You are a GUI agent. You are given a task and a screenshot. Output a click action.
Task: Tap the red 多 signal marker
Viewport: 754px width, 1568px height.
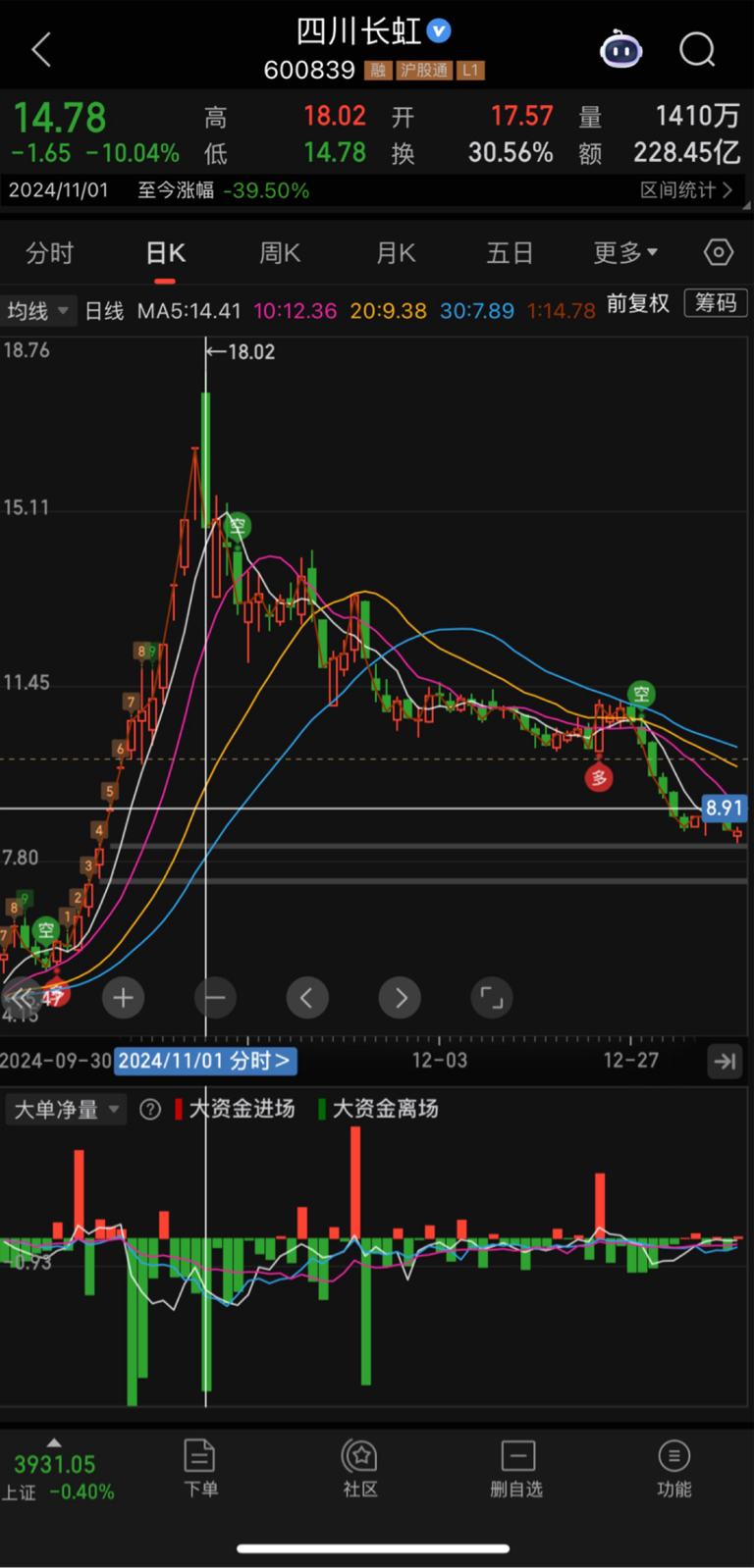[599, 778]
